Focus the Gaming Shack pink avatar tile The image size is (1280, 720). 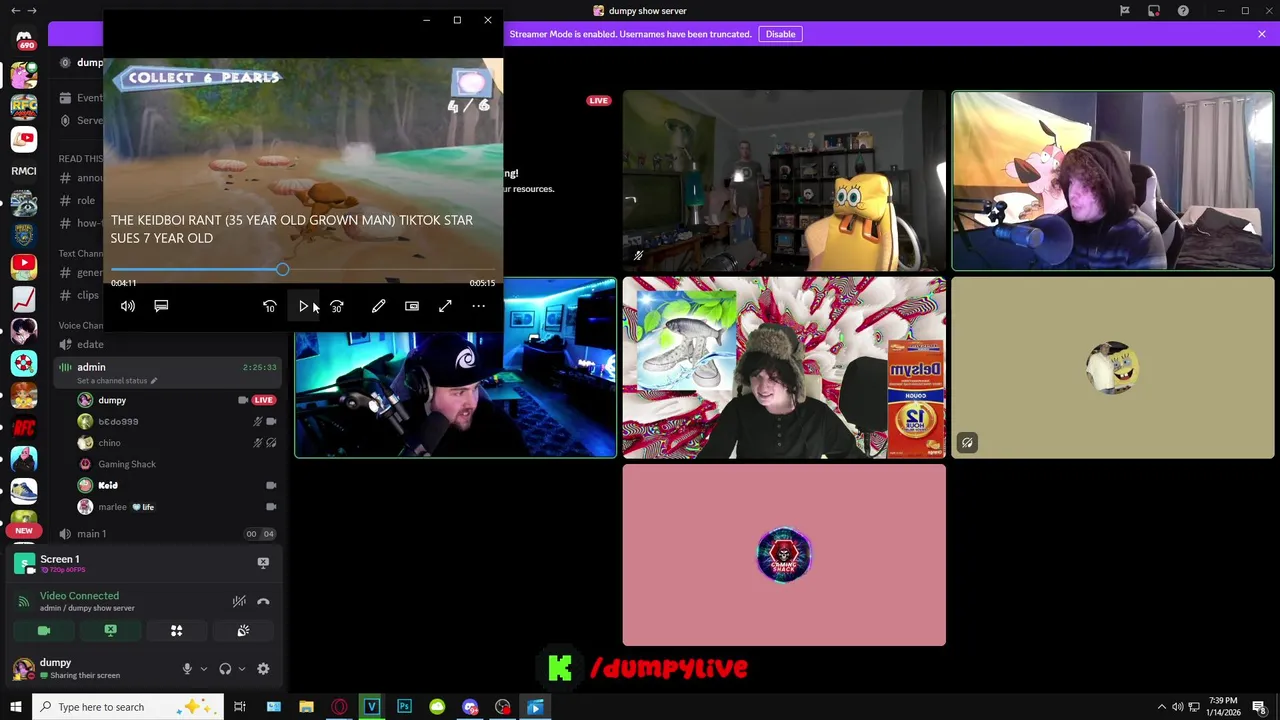[x=784, y=555]
